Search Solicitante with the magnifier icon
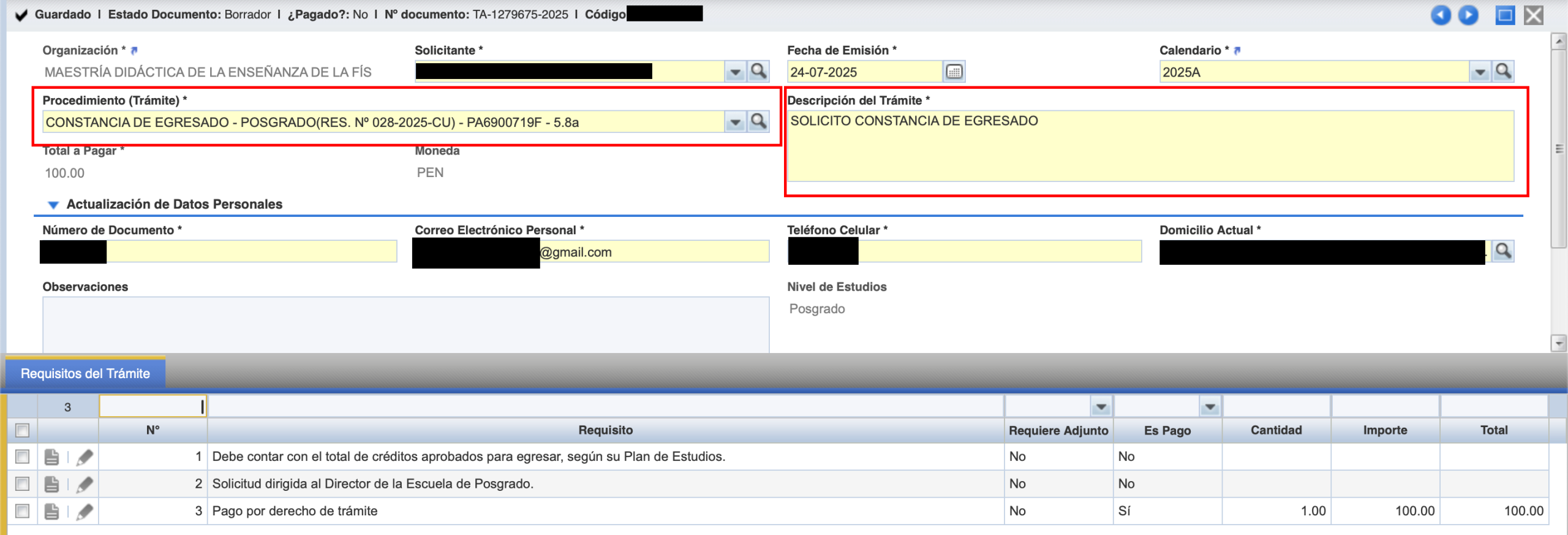 click(758, 72)
